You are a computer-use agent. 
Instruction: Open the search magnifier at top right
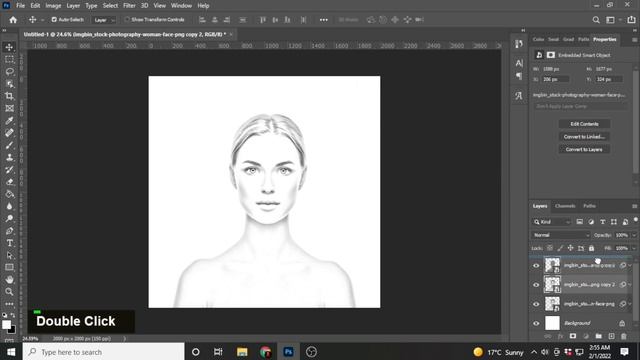[596, 20]
